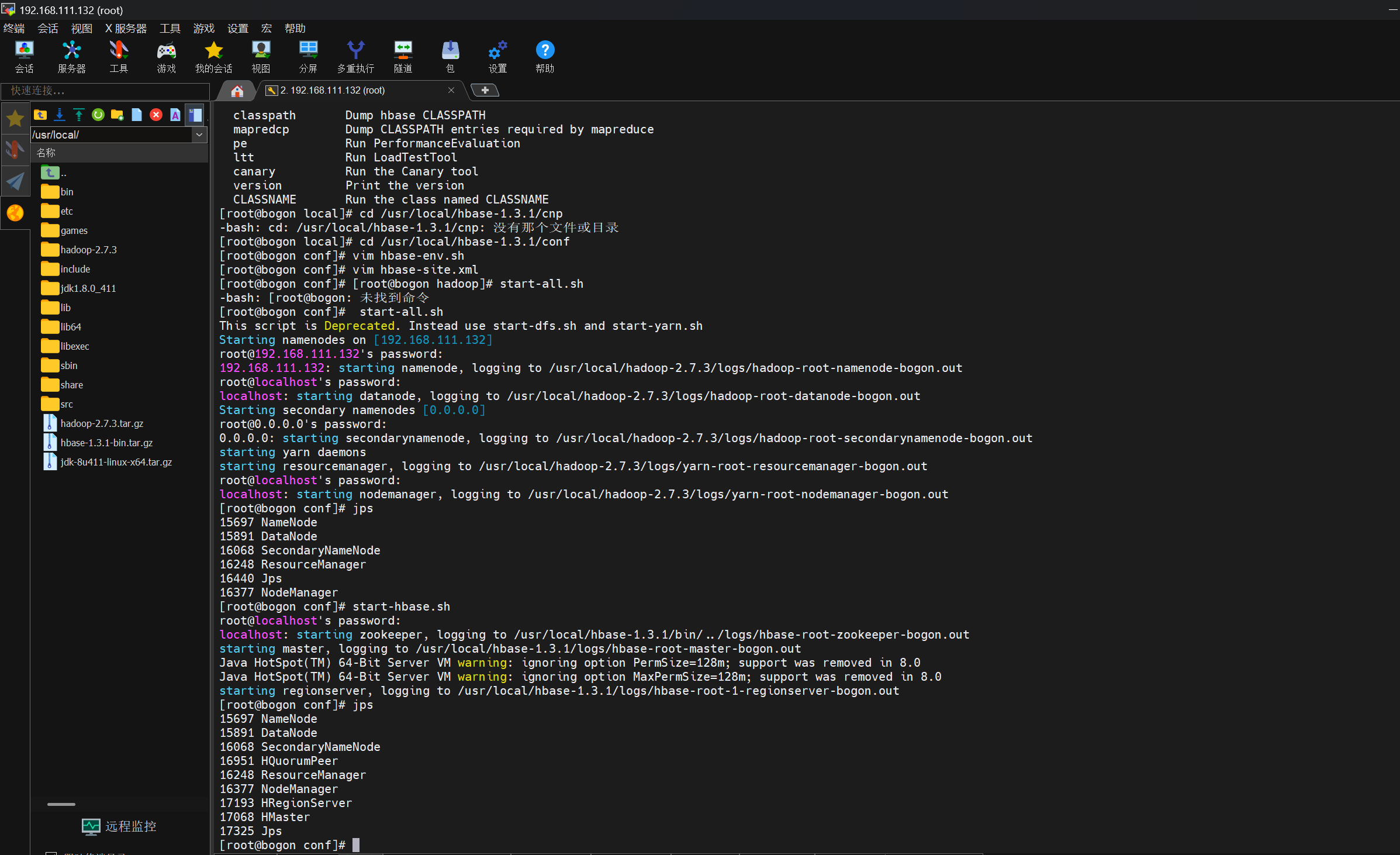This screenshot has width=1400, height=855.
Task: Open the Multi-execution (多重执行) toolbar icon
Action: (x=355, y=57)
